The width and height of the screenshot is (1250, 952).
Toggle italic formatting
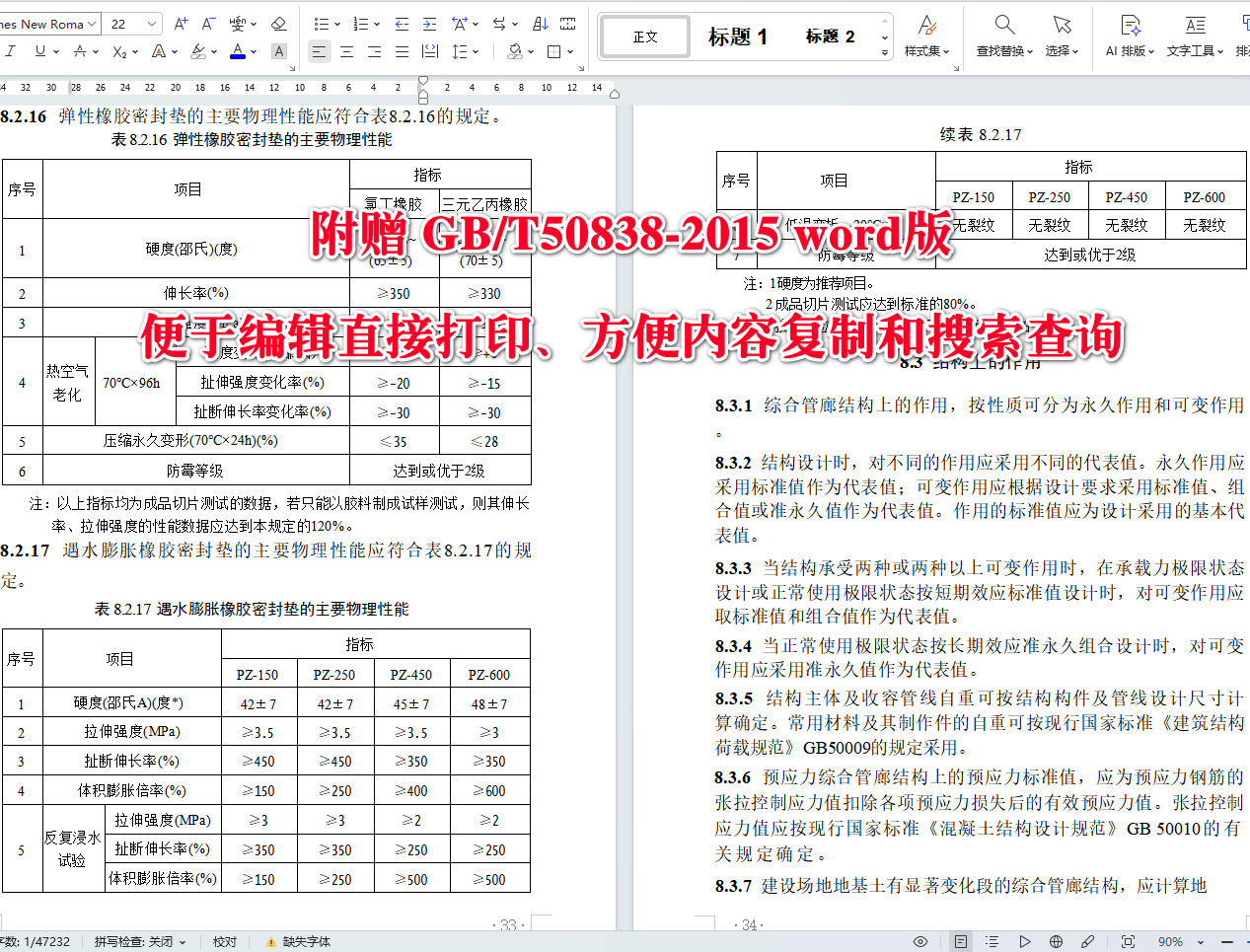pyautogui.click(x=10, y=51)
